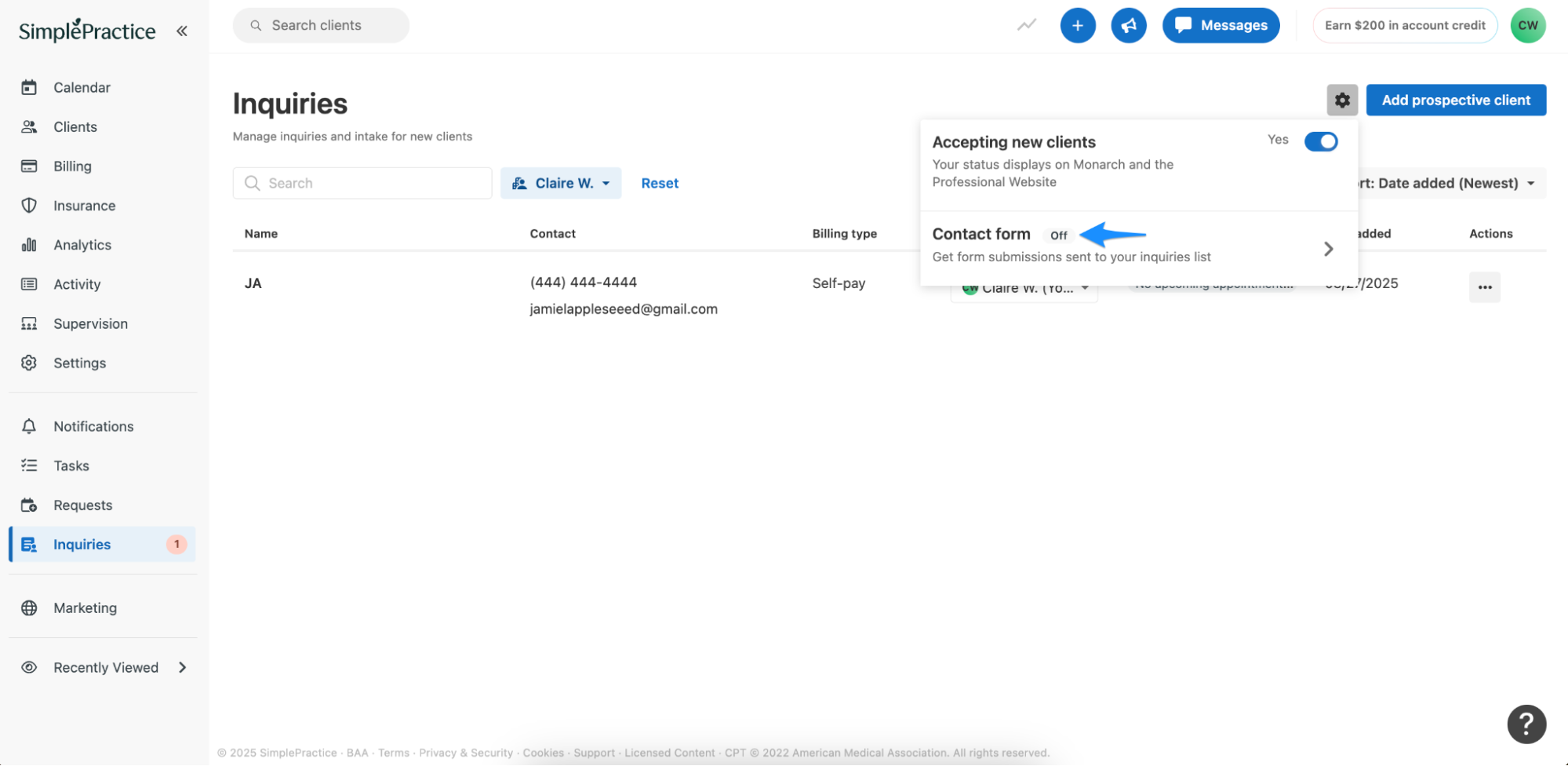Click the megaphone announcements icon
Viewport: 1568px width, 766px height.
(x=1129, y=25)
